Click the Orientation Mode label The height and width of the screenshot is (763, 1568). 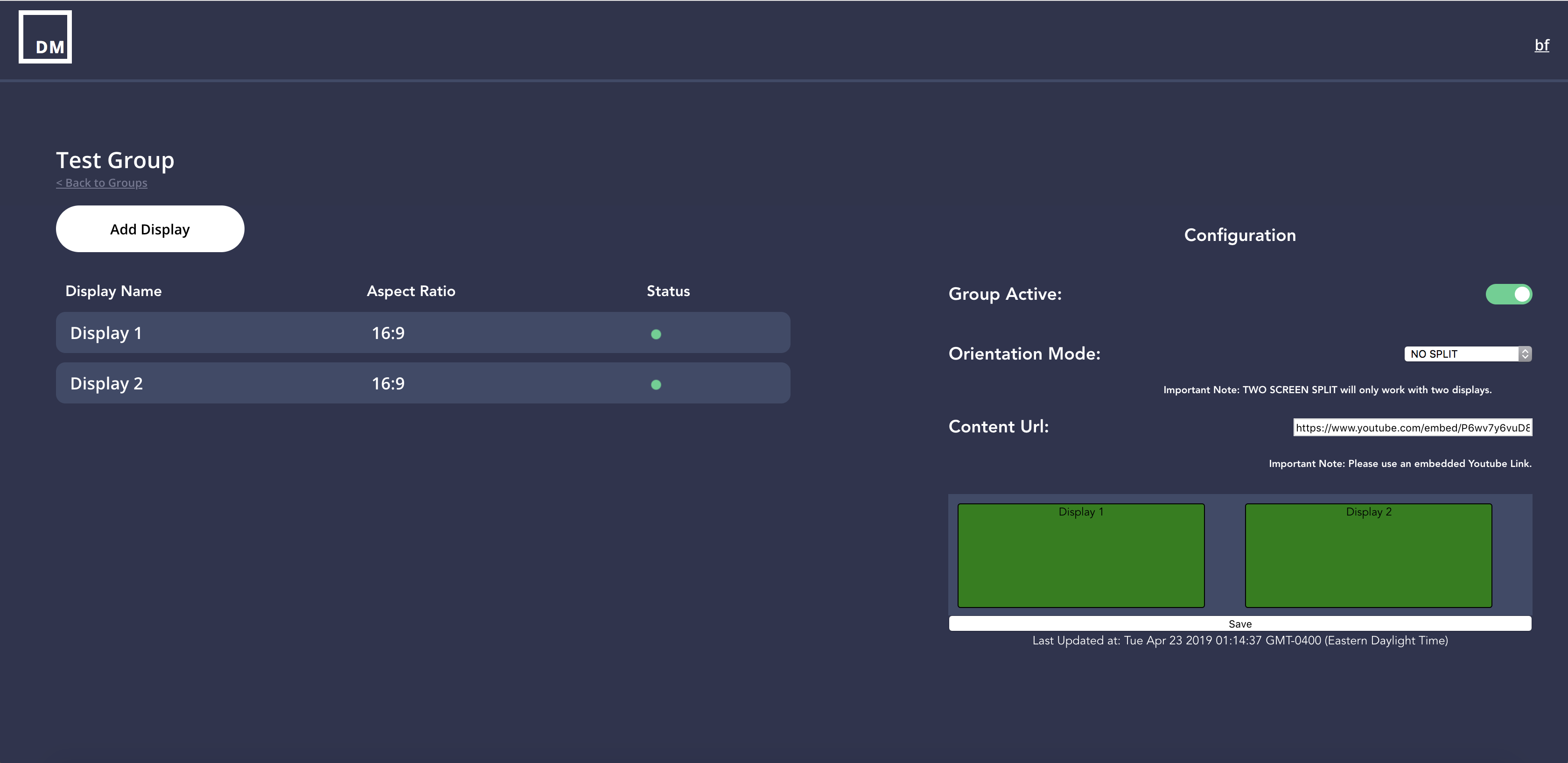point(1024,354)
